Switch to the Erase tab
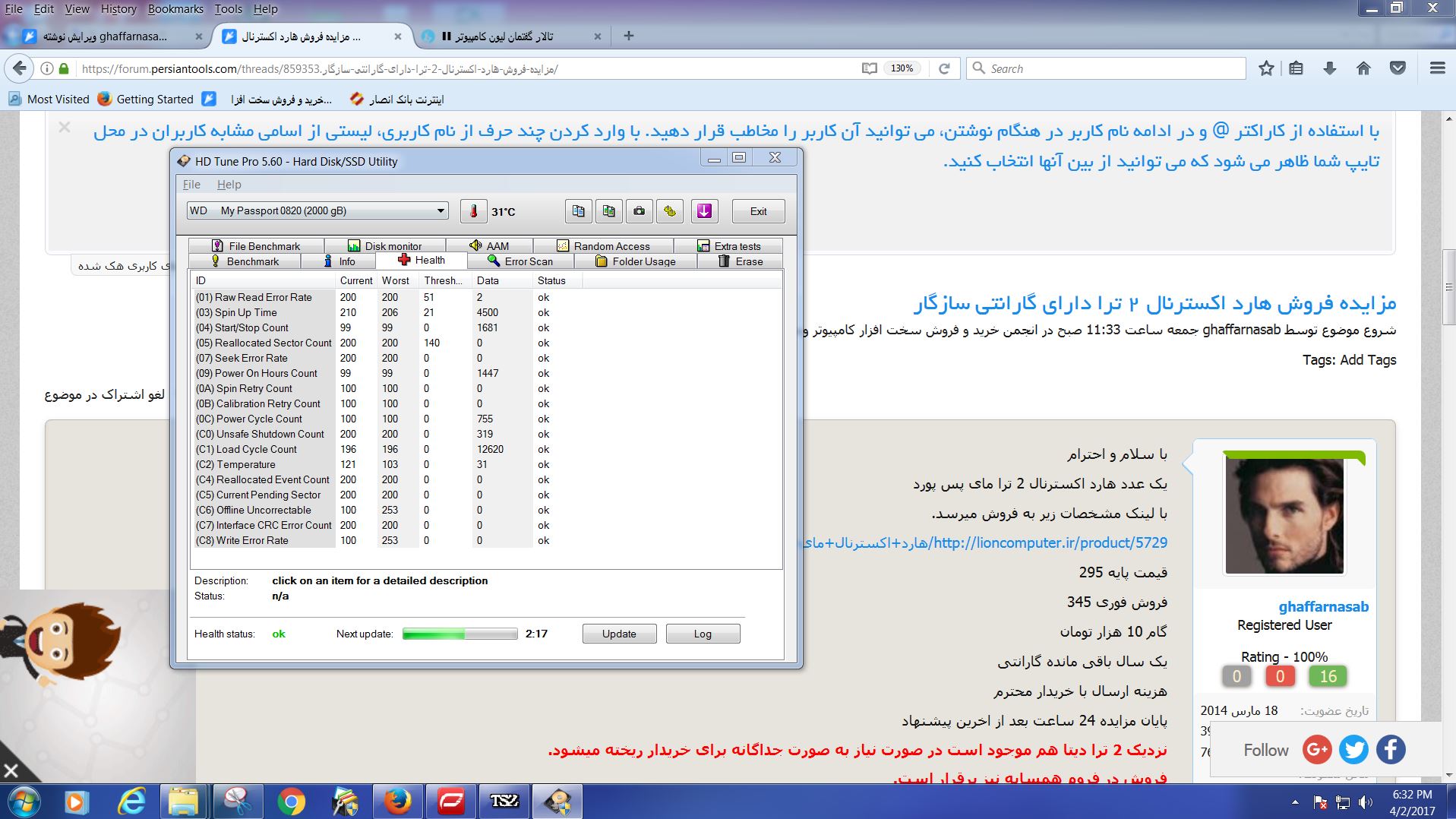The width and height of the screenshot is (1456, 819). click(740, 261)
